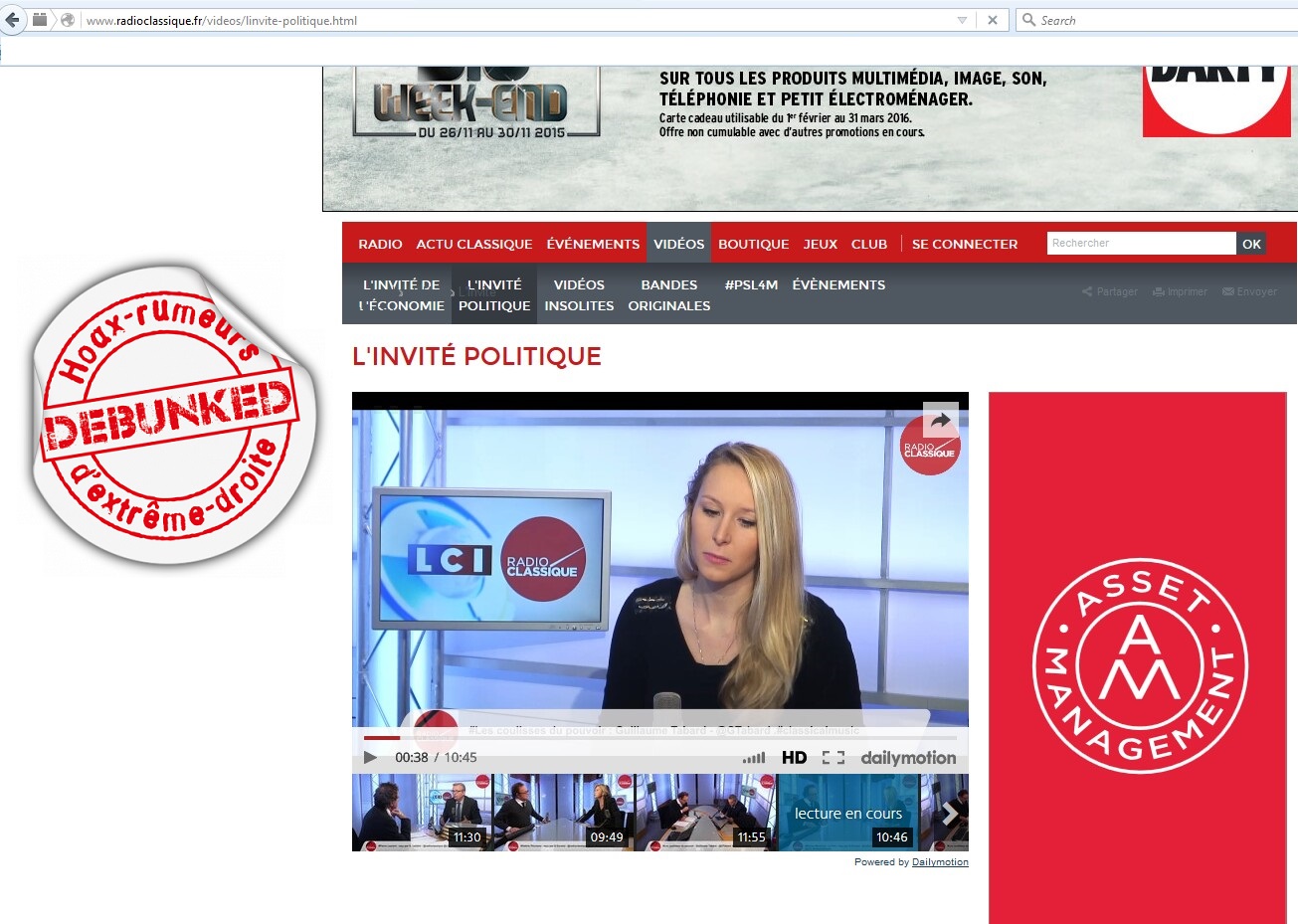Screen dimensions: 1298x924
Task: Select the 'lecture en cours' thumbnail
Action: pos(847,813)
